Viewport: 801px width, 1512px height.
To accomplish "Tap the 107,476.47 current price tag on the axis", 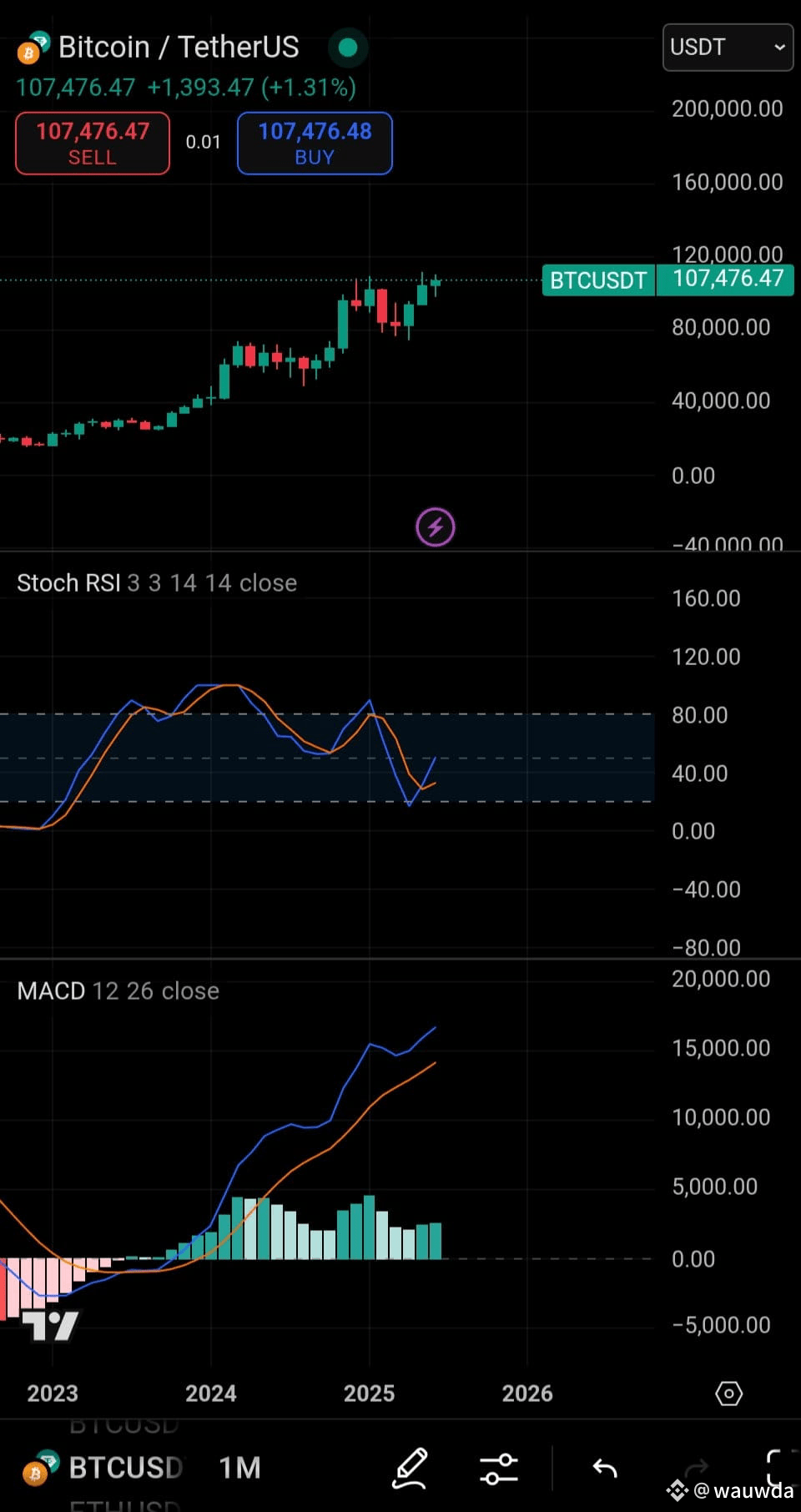I will point(727,279).
